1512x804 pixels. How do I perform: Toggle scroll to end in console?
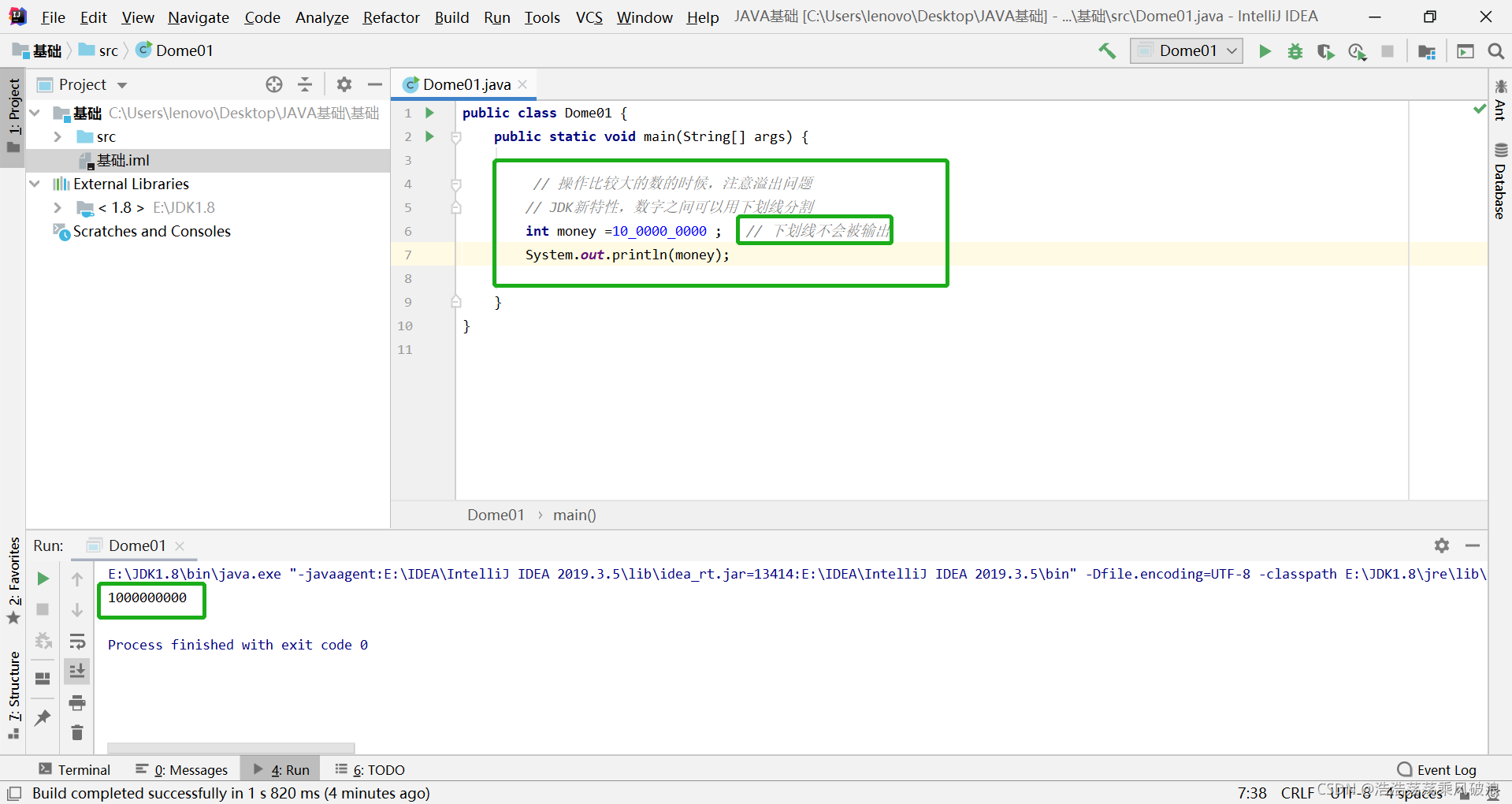click(x=77, y=672)
